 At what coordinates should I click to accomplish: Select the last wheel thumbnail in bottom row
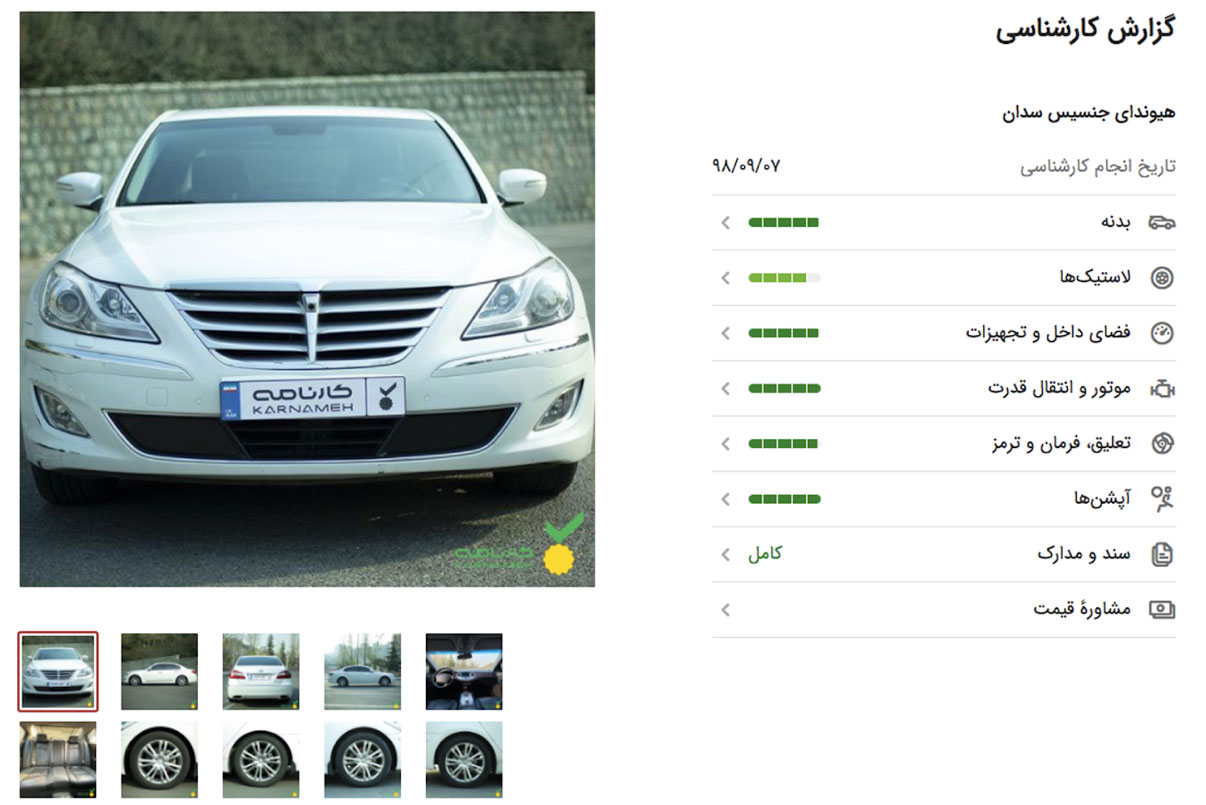point(464,760)
